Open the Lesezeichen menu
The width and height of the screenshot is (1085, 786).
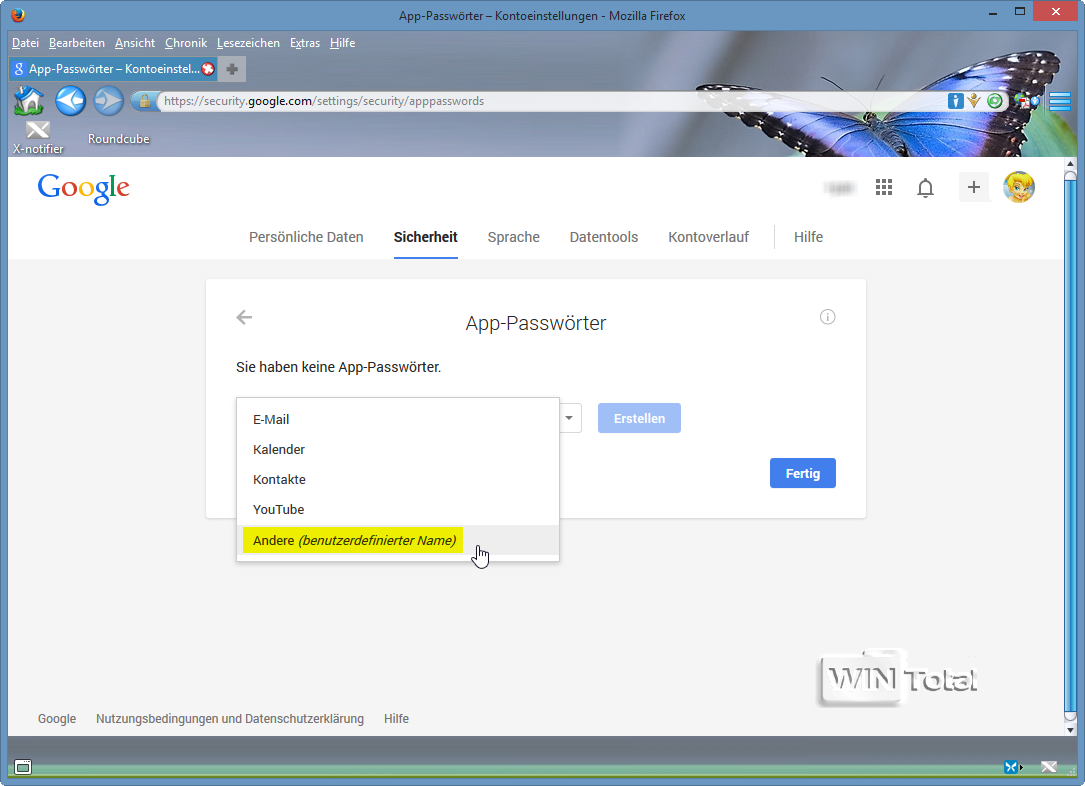tap(248, 43)
